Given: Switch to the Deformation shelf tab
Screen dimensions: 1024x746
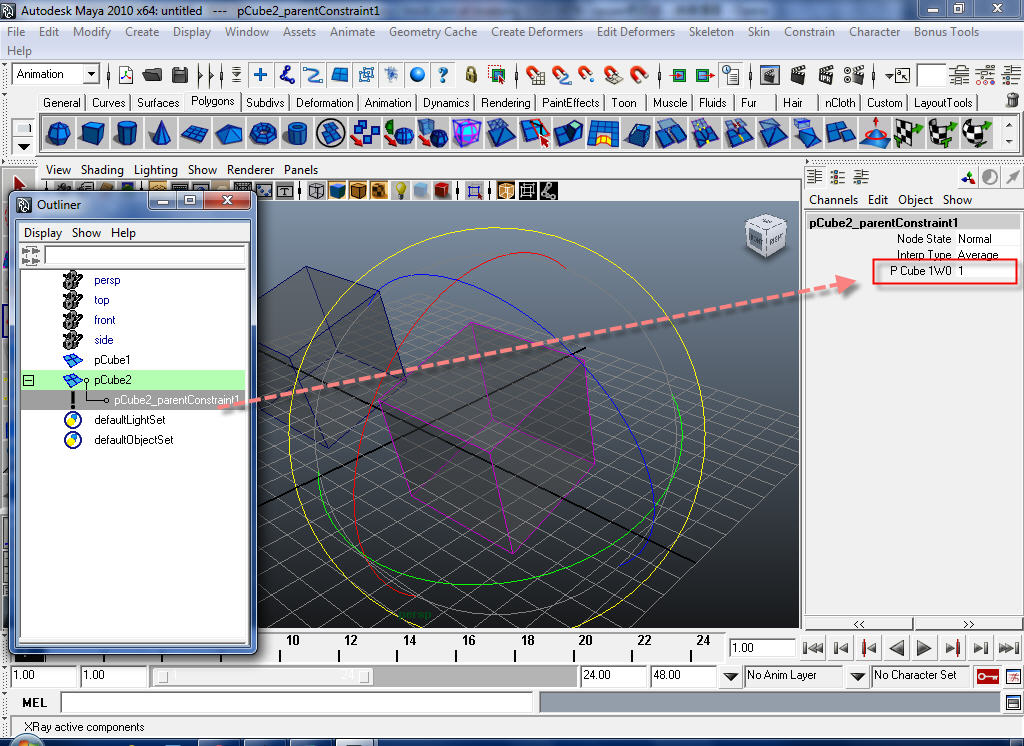Looking at the screenshot, I should coord(325,103).
